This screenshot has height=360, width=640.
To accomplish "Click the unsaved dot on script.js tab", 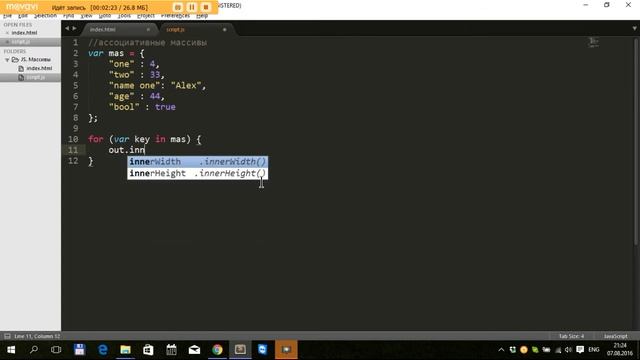I will point(224,29).
